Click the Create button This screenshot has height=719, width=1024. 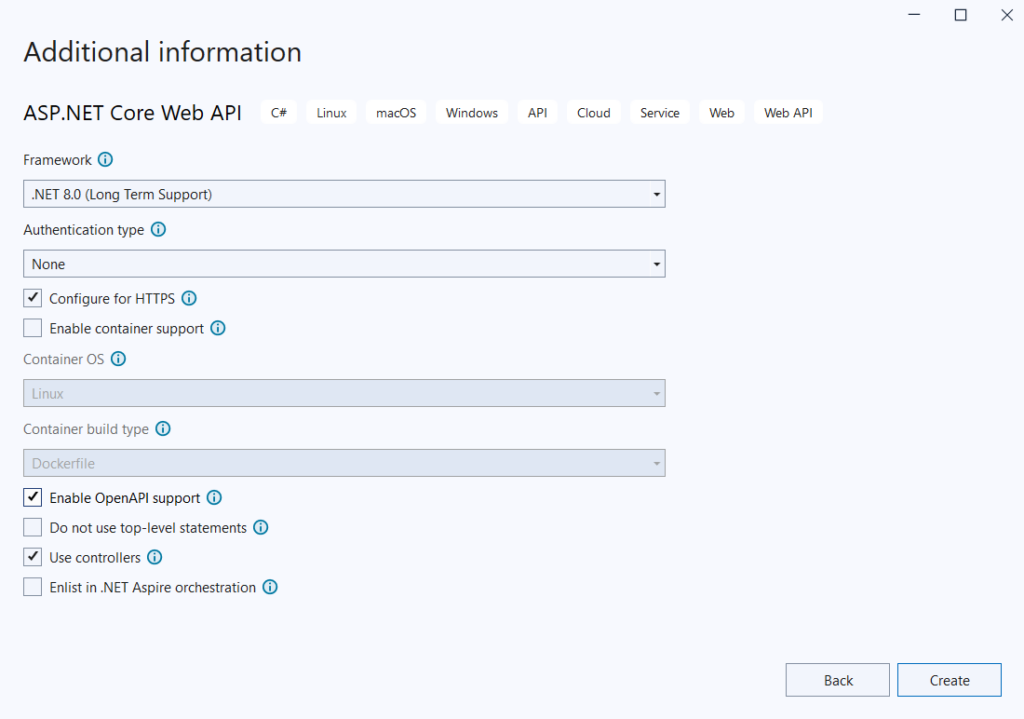point(949,680)
